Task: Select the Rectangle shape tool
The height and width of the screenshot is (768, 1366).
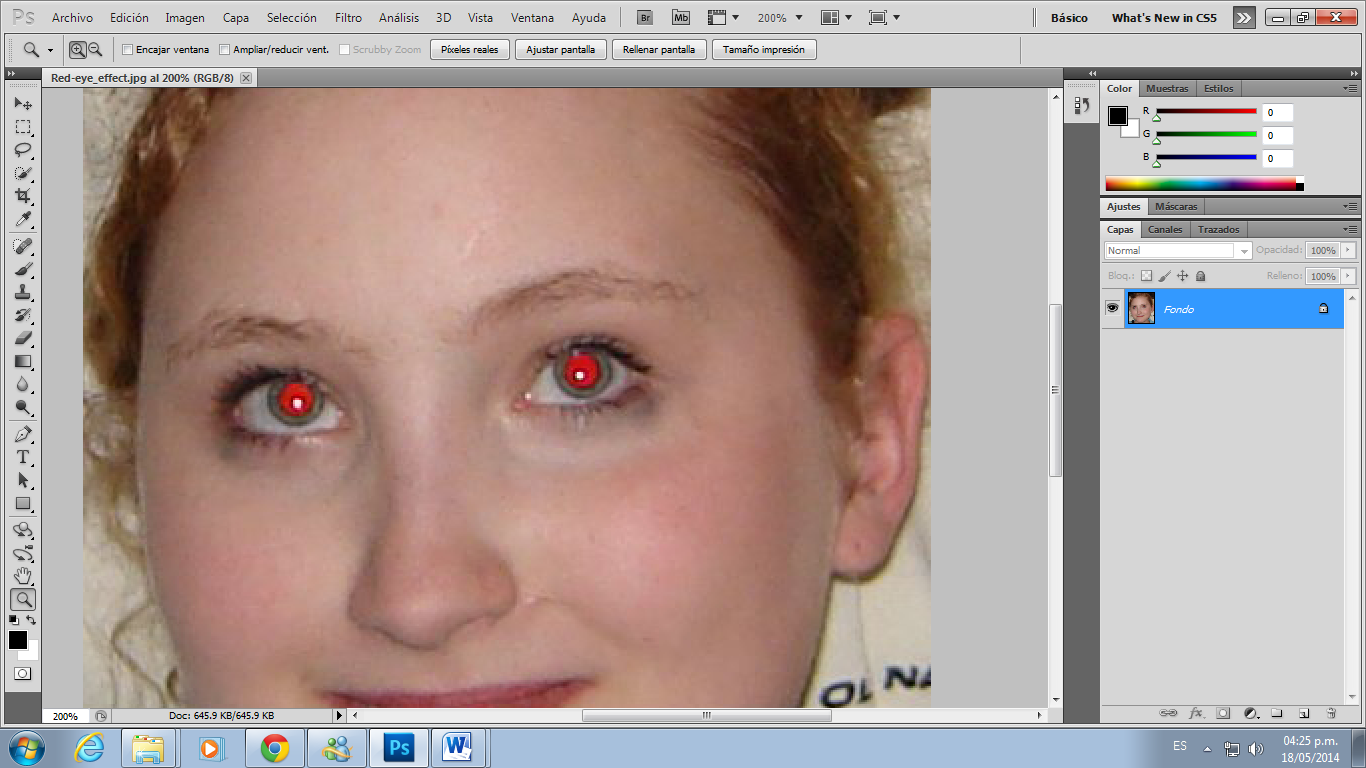Action: (23, 504)
